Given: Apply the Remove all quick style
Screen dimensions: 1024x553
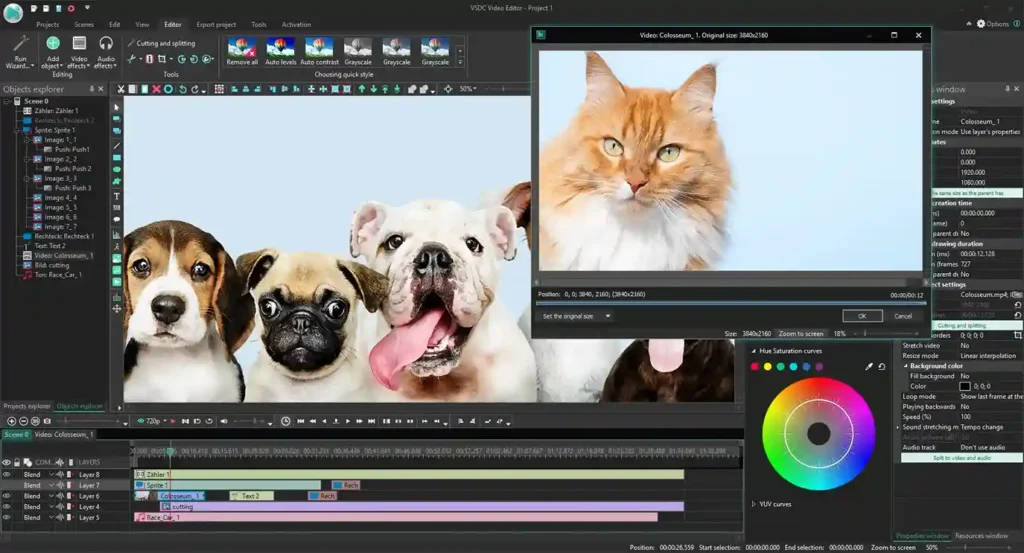Looking at the screenshot, I should coord(242,47).
